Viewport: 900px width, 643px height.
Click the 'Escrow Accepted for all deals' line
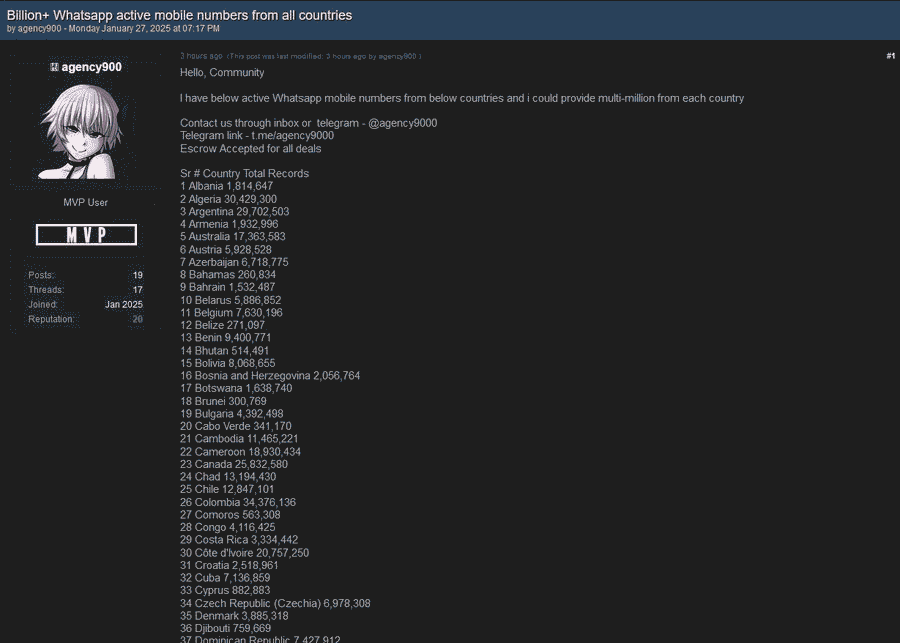[x=250, y=149]
